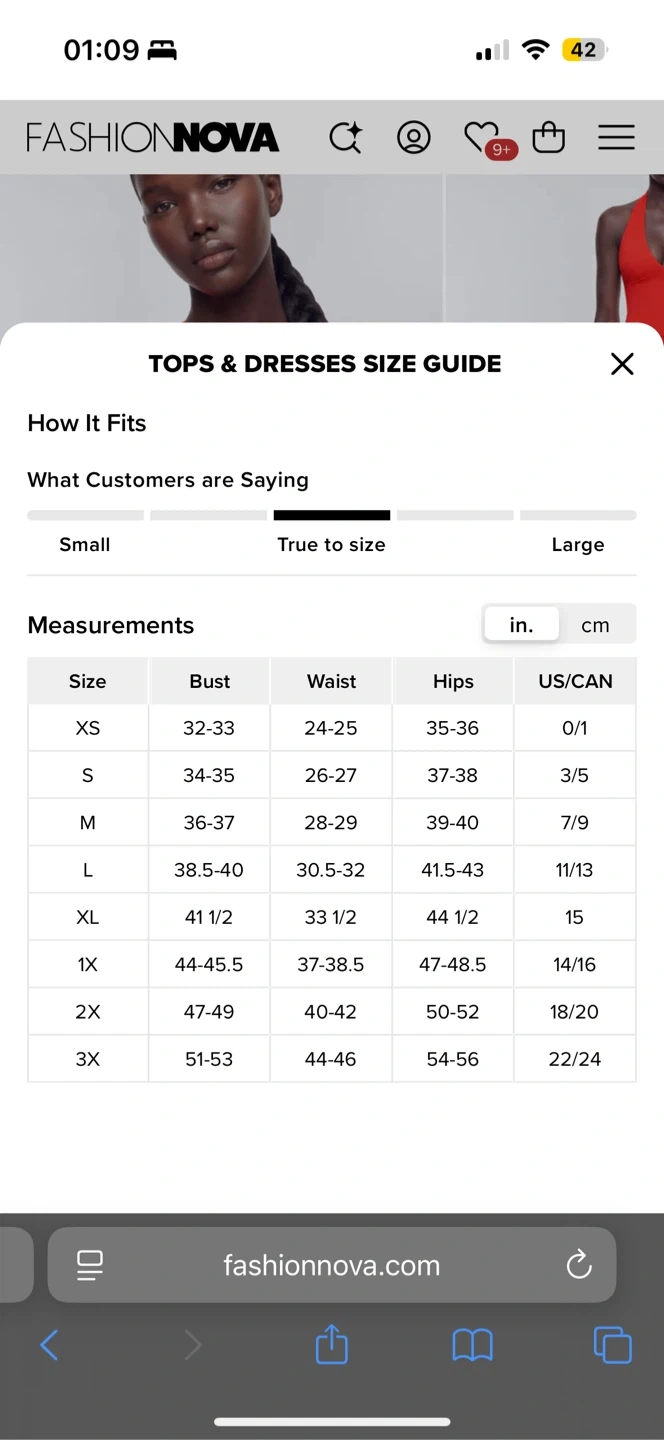Show open Safari tabs
This screenshot has width=664, height=1440.
tap(612, 1345)
